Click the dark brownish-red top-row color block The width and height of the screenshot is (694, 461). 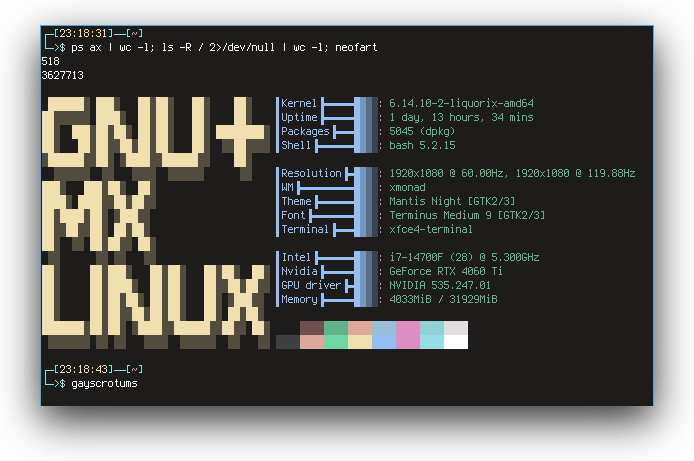click(312, 328)
